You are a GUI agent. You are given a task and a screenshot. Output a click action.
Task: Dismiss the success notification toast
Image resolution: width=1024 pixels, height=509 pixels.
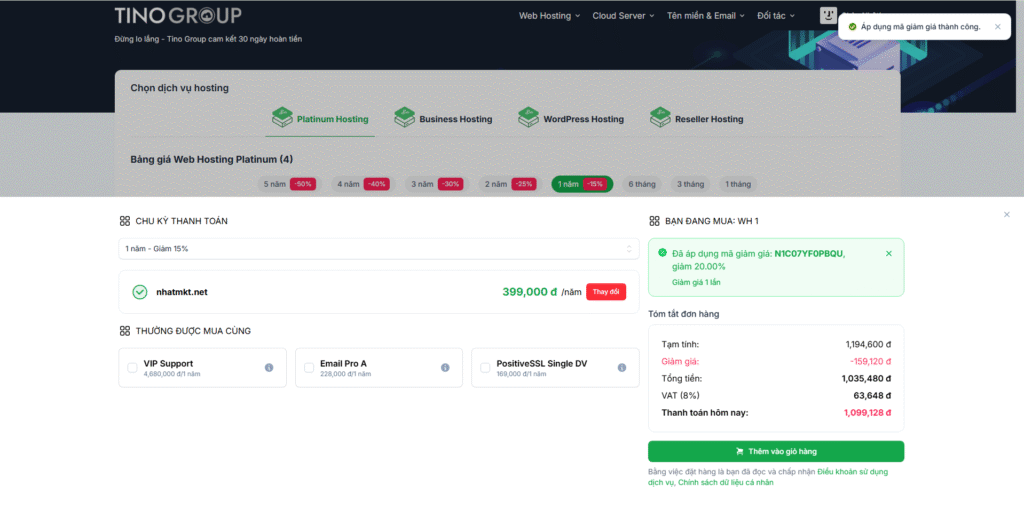click(x=997, y=27)
